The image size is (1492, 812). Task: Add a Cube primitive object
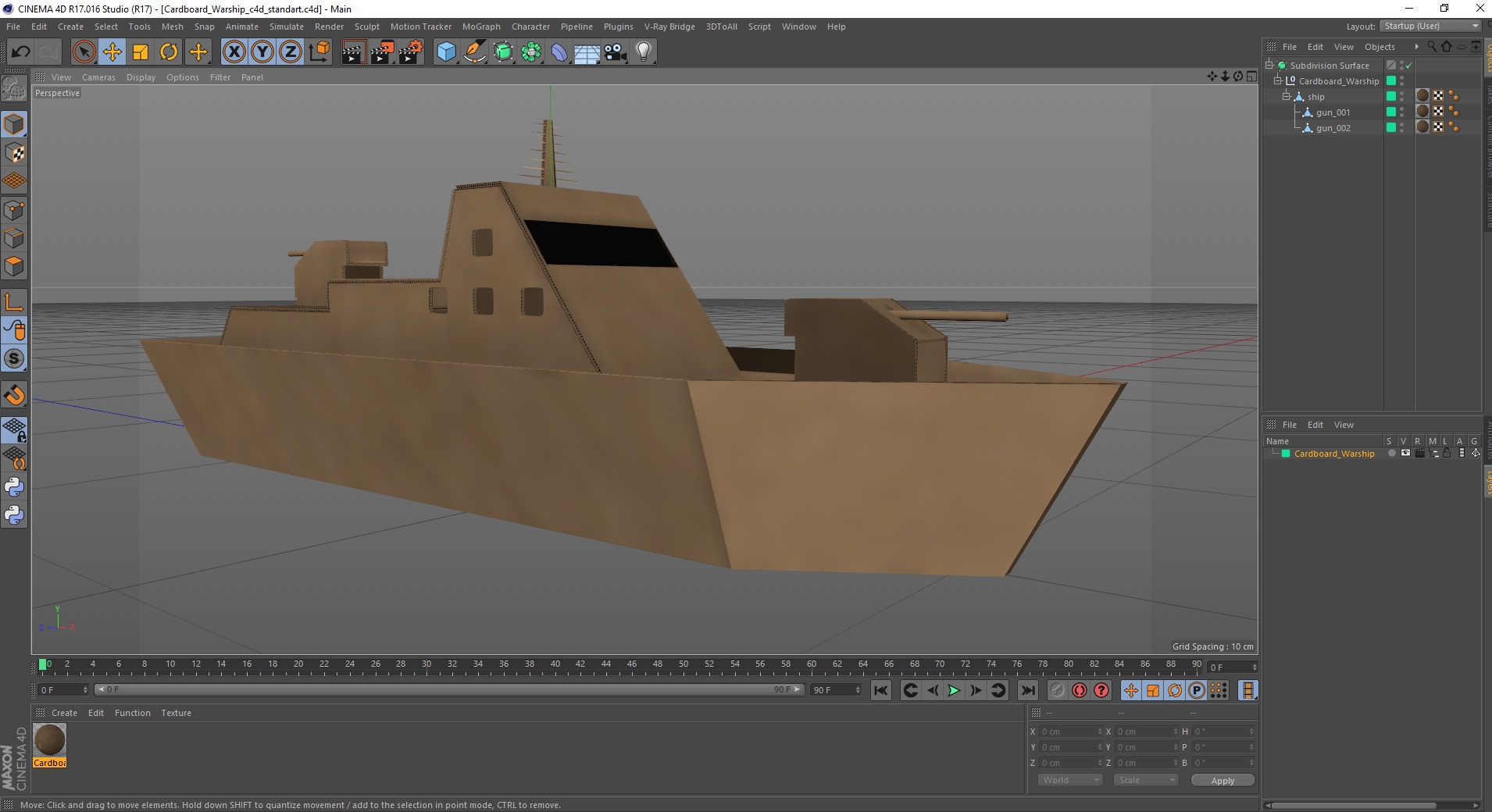(x=446, y=52)
